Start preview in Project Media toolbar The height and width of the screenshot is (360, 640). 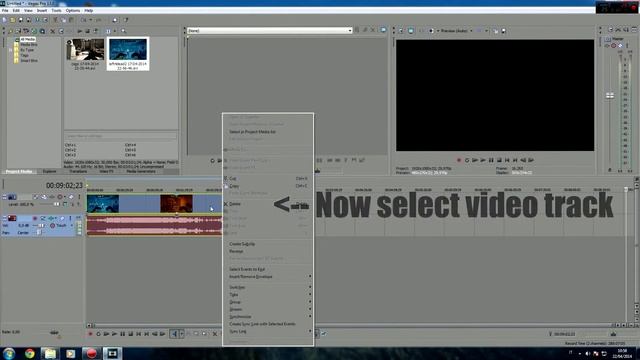(80, 31)
